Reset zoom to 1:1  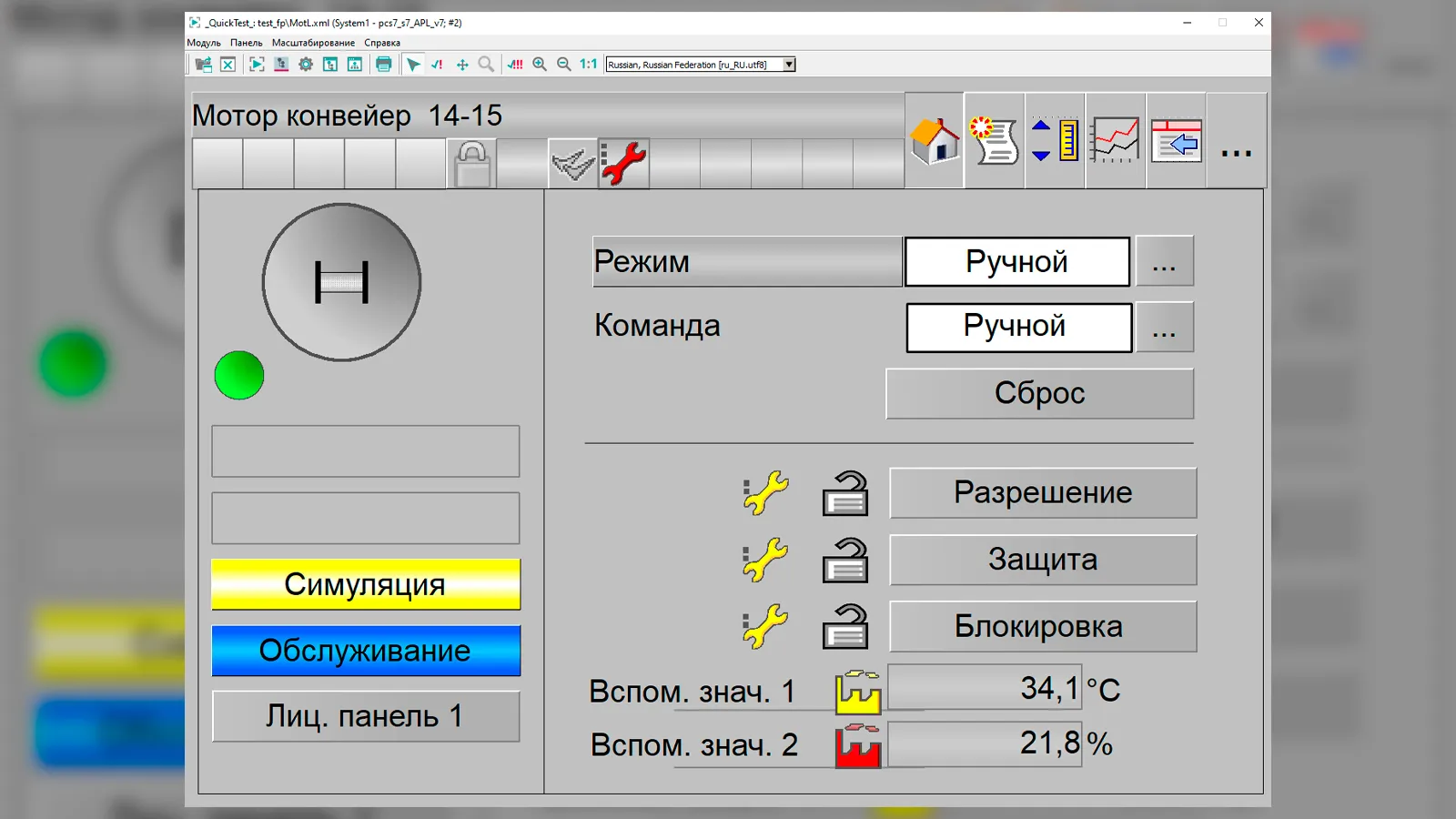tap(589, 65)
